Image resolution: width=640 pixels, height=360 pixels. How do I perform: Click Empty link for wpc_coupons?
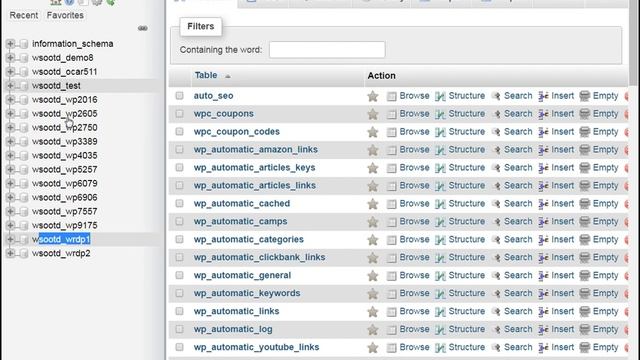point(605,114)
